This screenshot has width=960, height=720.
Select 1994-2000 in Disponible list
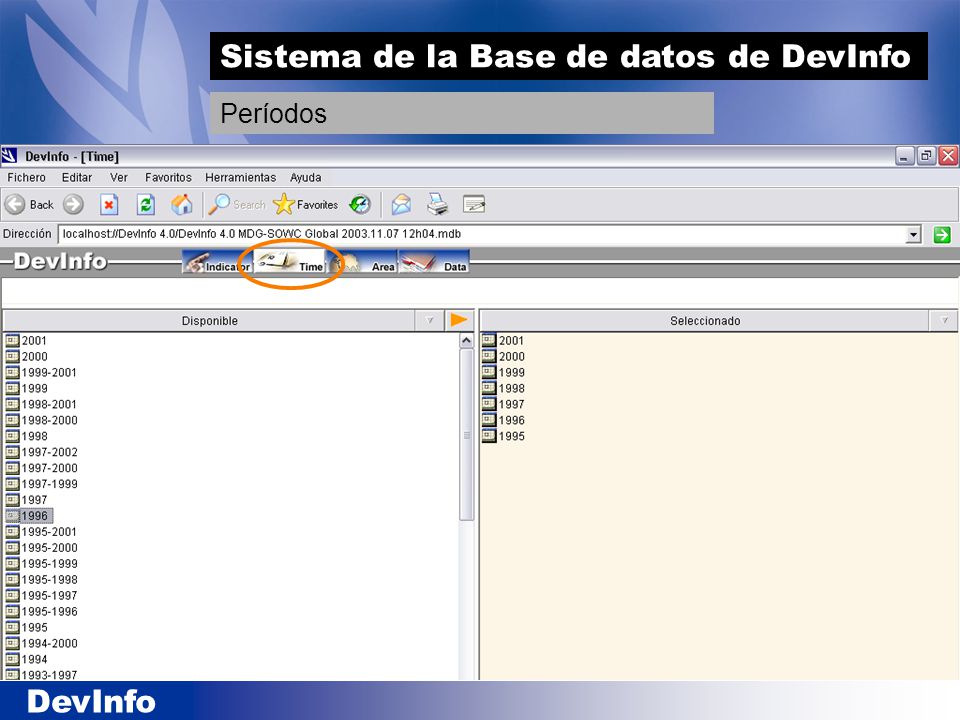[x=42, y=643]
